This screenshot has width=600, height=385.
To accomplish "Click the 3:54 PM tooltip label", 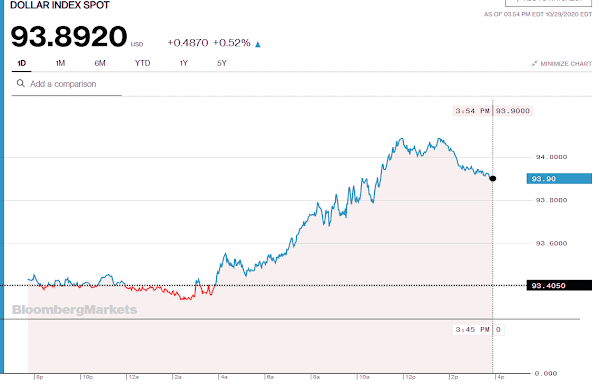I will pyautogui.click(x=472, y=111).
